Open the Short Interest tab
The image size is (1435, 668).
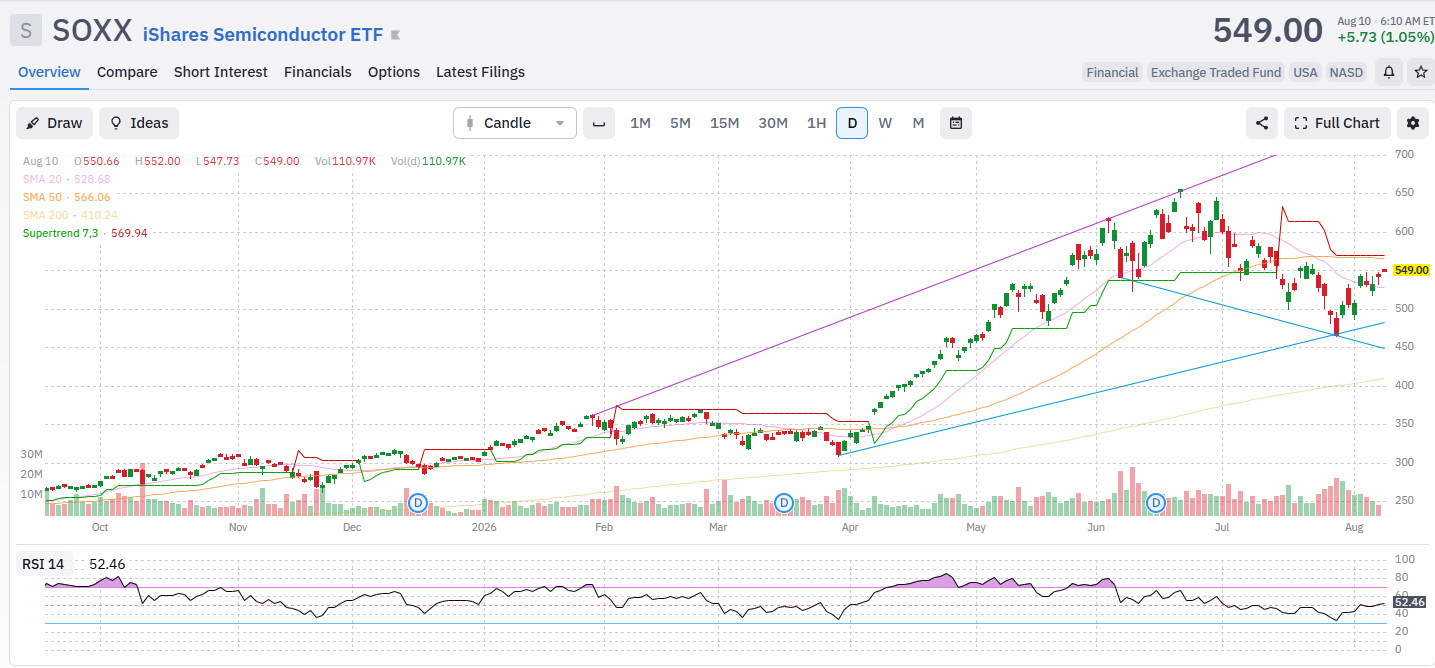221,72
